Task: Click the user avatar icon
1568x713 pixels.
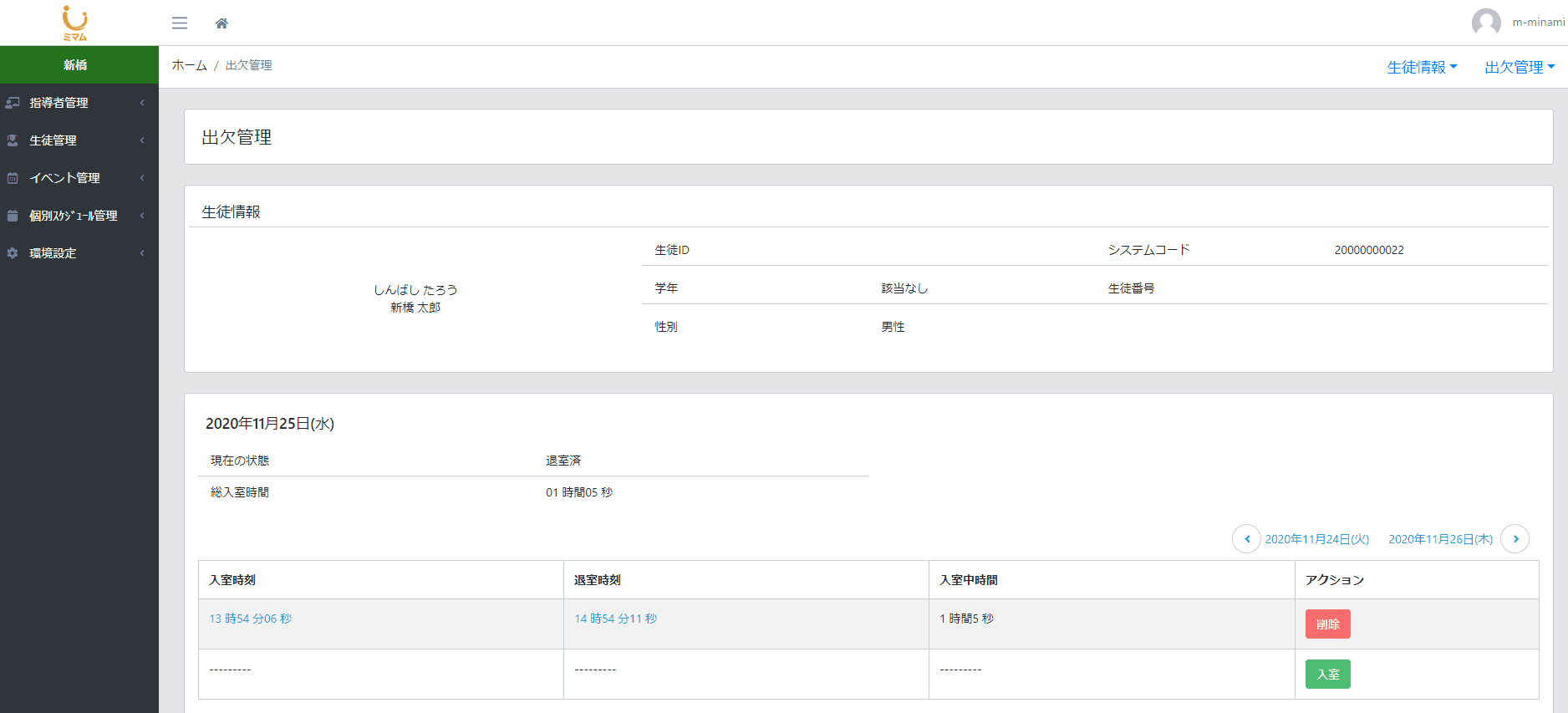Action: point(1485,23)
